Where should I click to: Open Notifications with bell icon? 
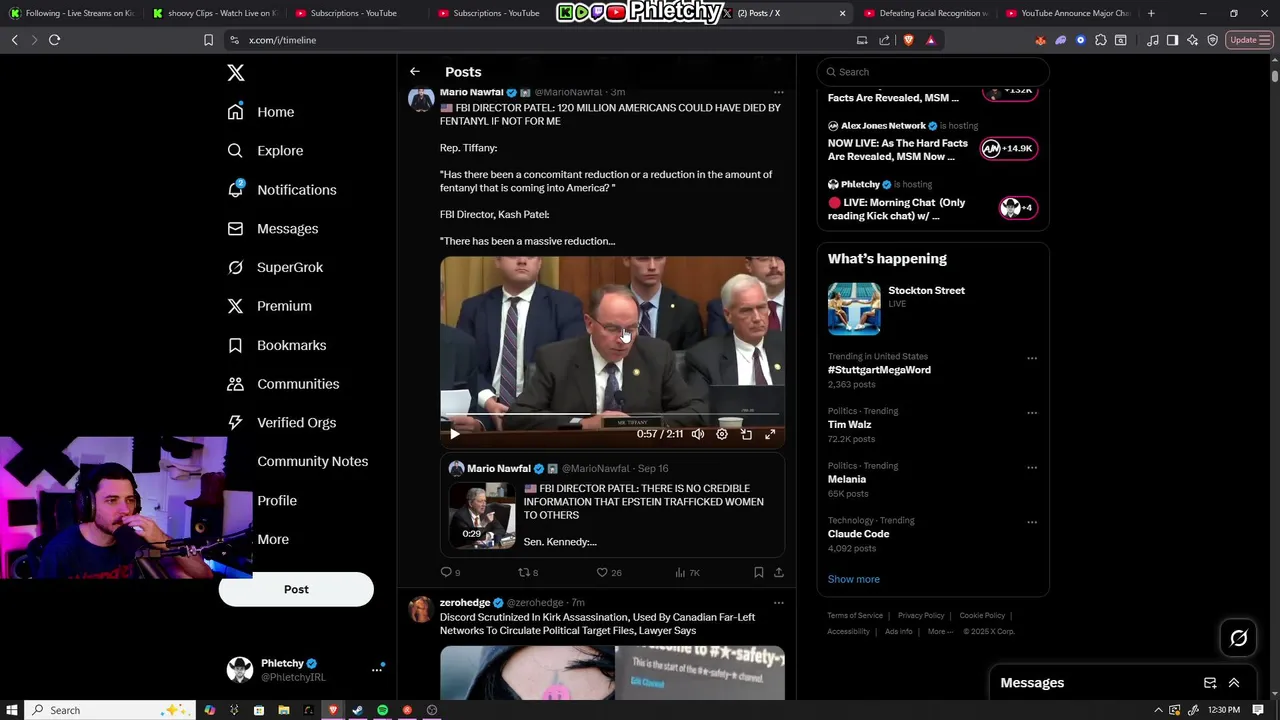[x=282, y=190]
